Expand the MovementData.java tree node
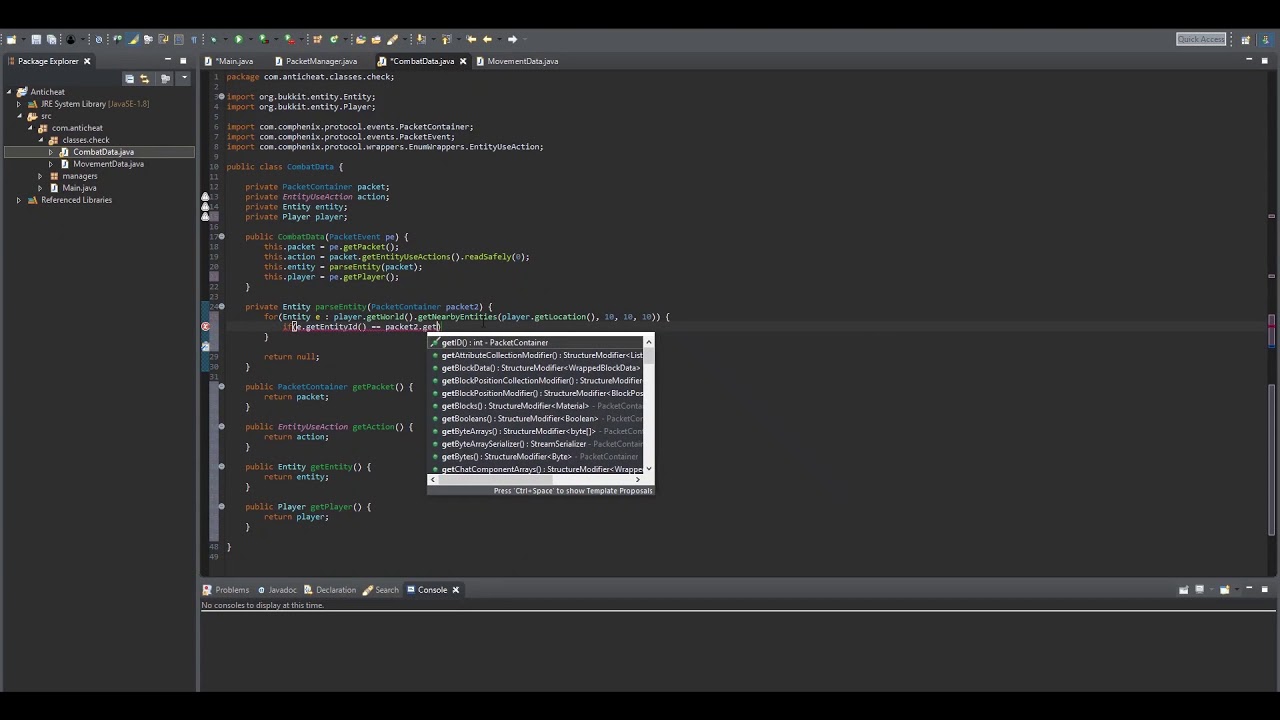This screenshot has width=1280, height=720. coord(51,164)
